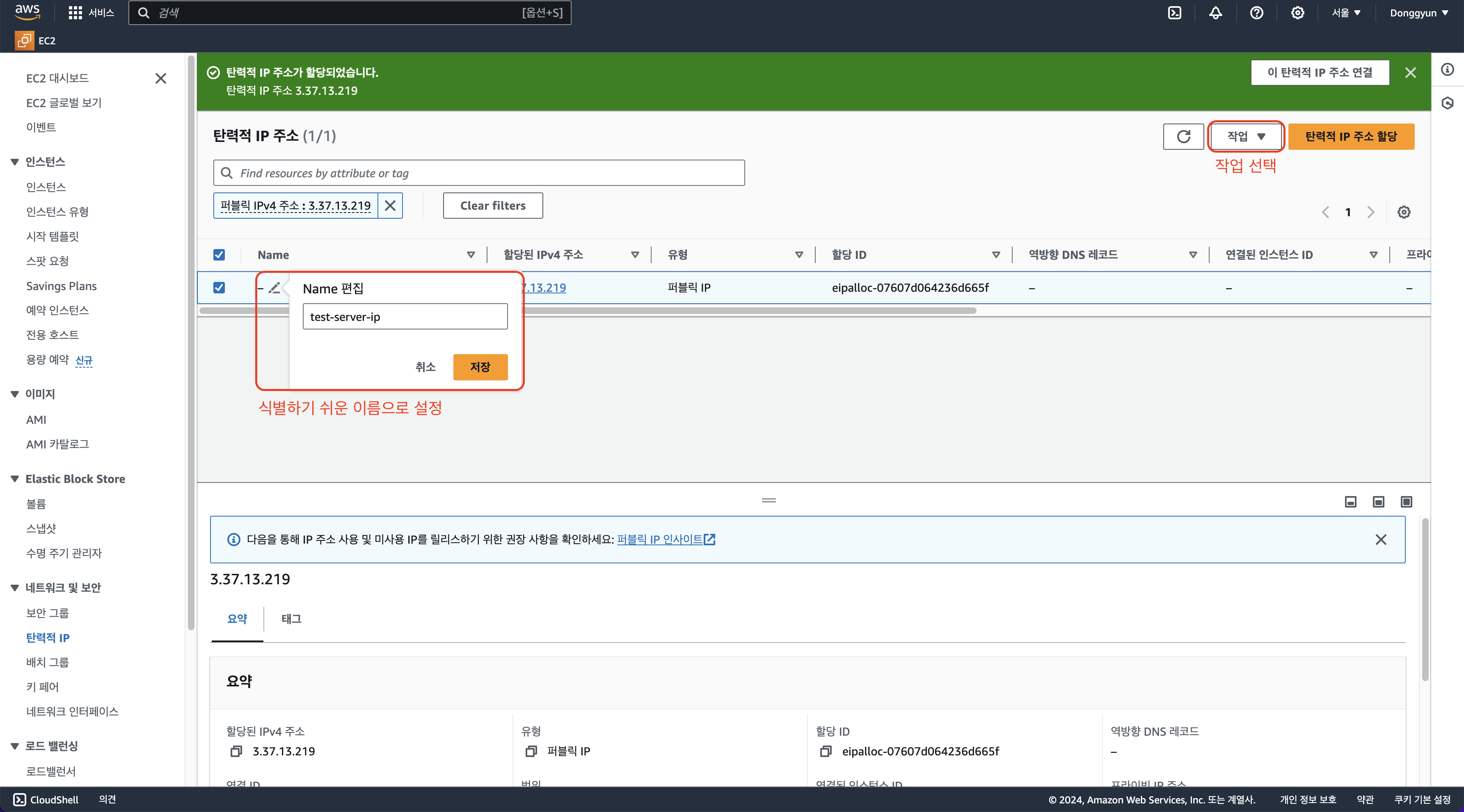Maximize the details split panel
Viewport: 1464px width, 812px height.
[x=1406, y=502]
